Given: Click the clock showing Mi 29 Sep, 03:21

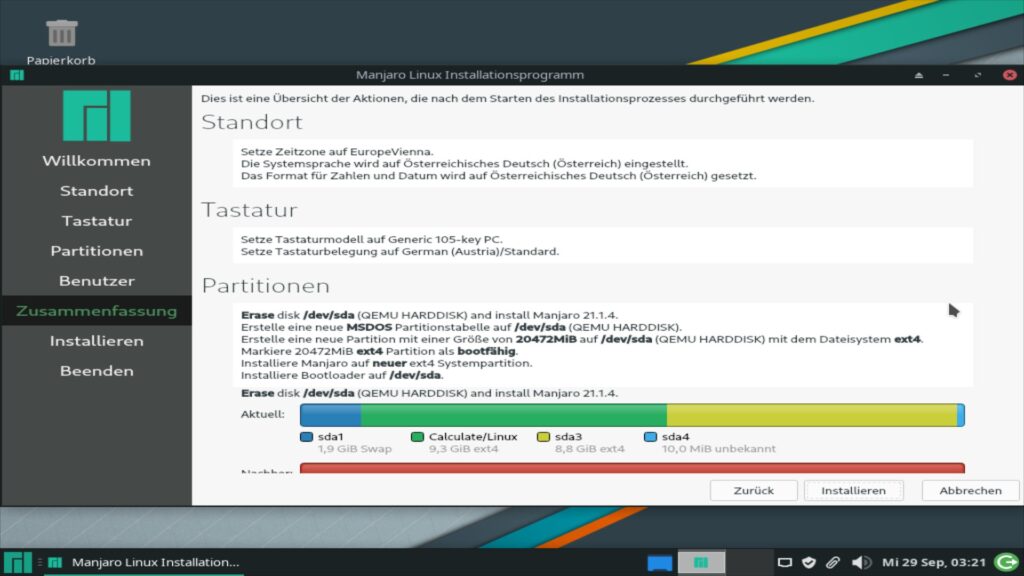Looking at the screenshot, I should point(934,562).
